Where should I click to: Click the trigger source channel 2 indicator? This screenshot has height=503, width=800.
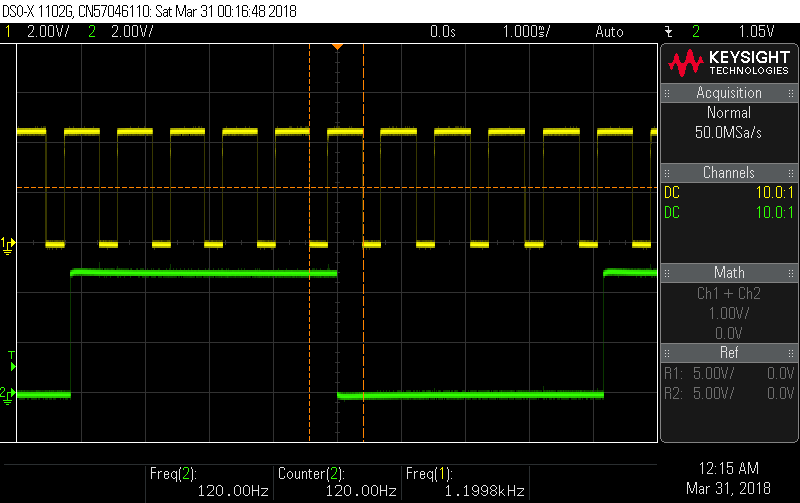[x=696, y=32]
